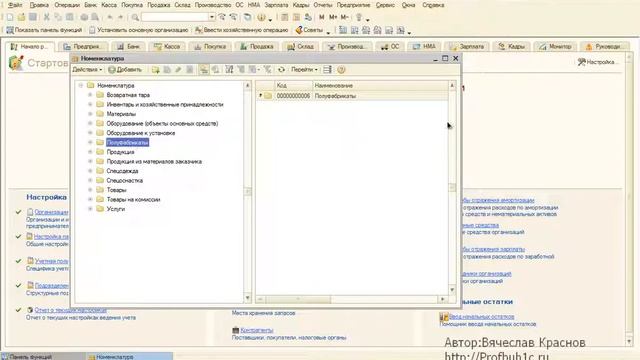Open list settings icon next to Перейти
The height and width of the screenshot is (360, 640).
click(327, 70)
